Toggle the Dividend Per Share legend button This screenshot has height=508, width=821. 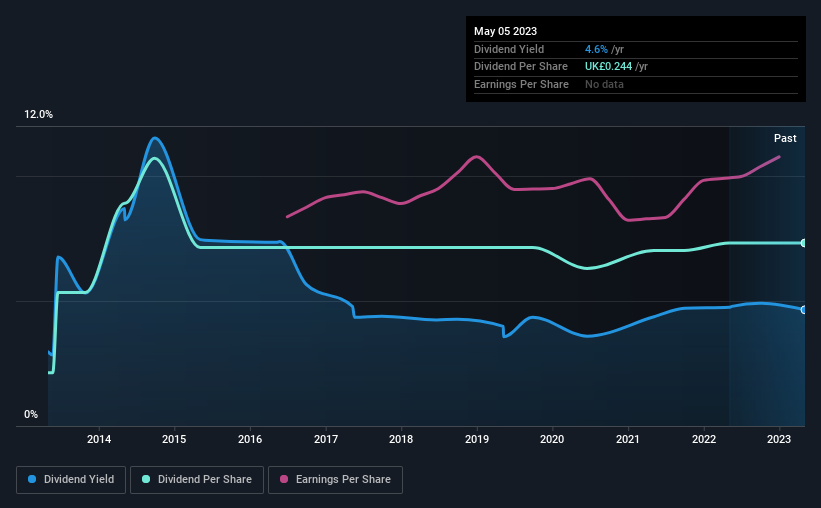(x=198, y=480)
